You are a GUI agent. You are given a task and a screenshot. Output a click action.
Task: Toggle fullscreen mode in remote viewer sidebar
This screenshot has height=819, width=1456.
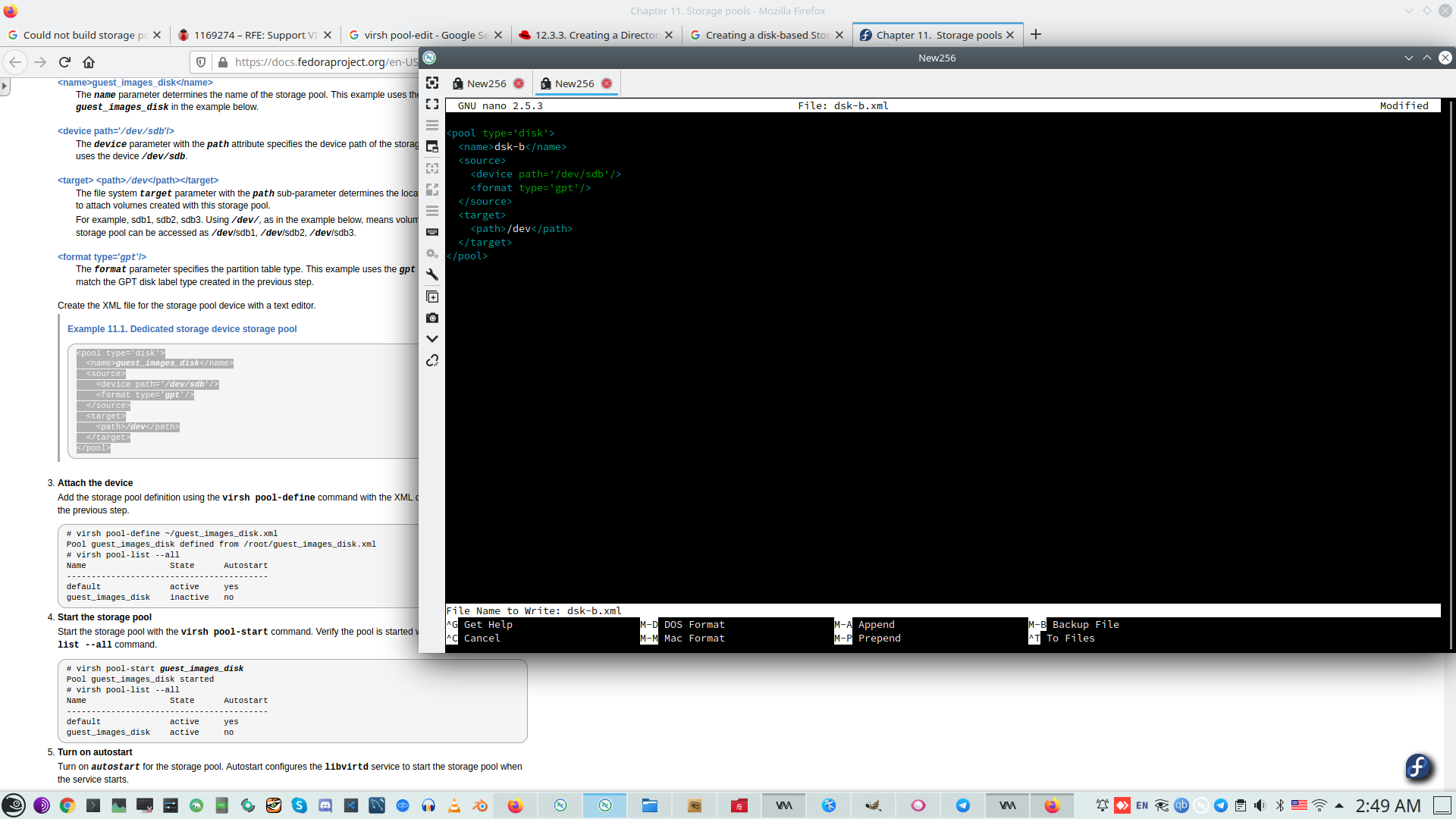click(x=432, y=104)
